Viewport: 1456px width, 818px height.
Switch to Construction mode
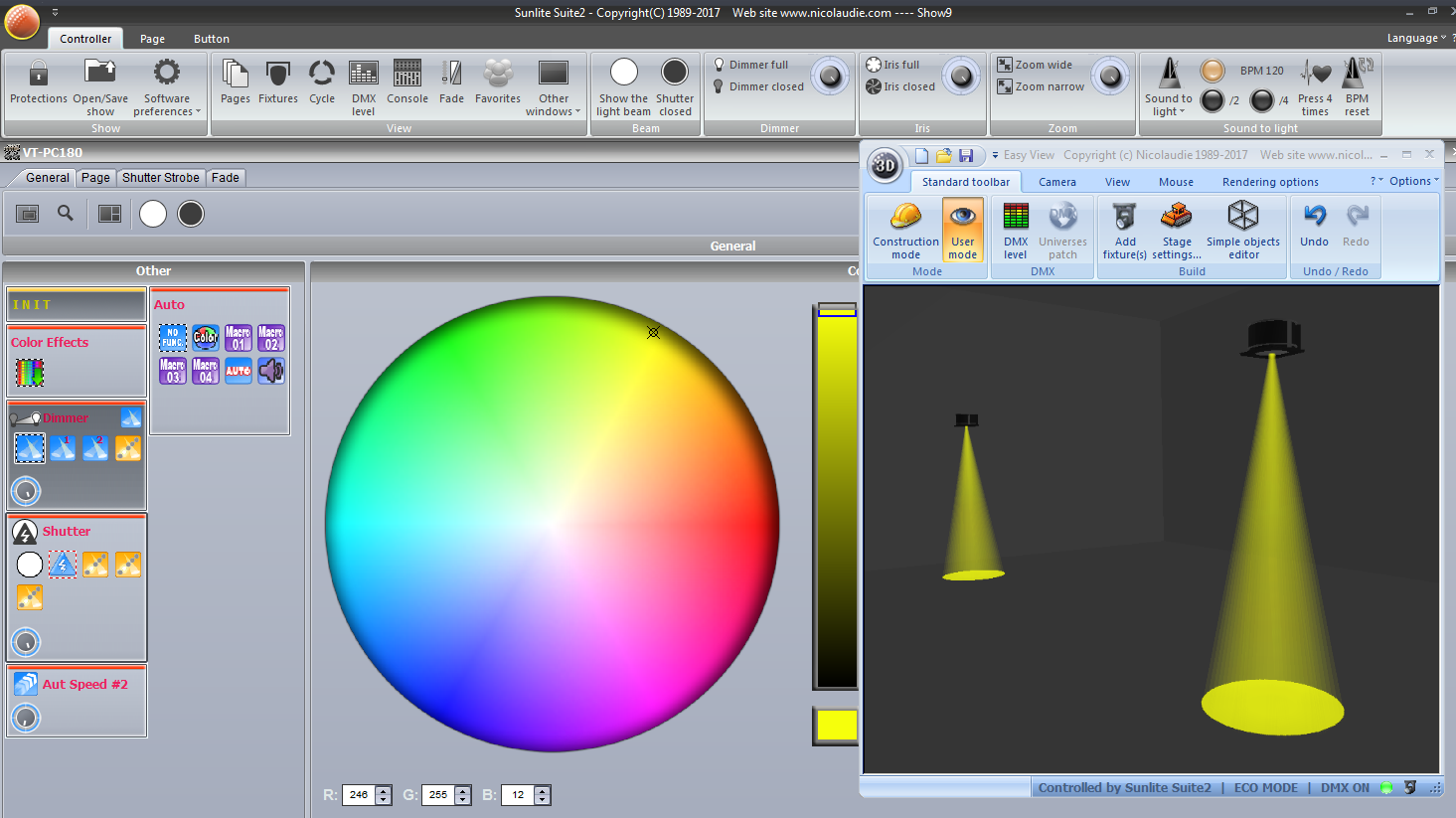tap(905, 230)
